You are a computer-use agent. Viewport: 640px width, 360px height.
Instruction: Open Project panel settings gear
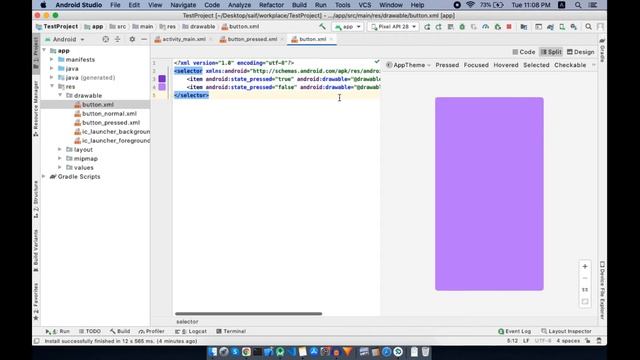pyautogui.click(x=132, y=39)
